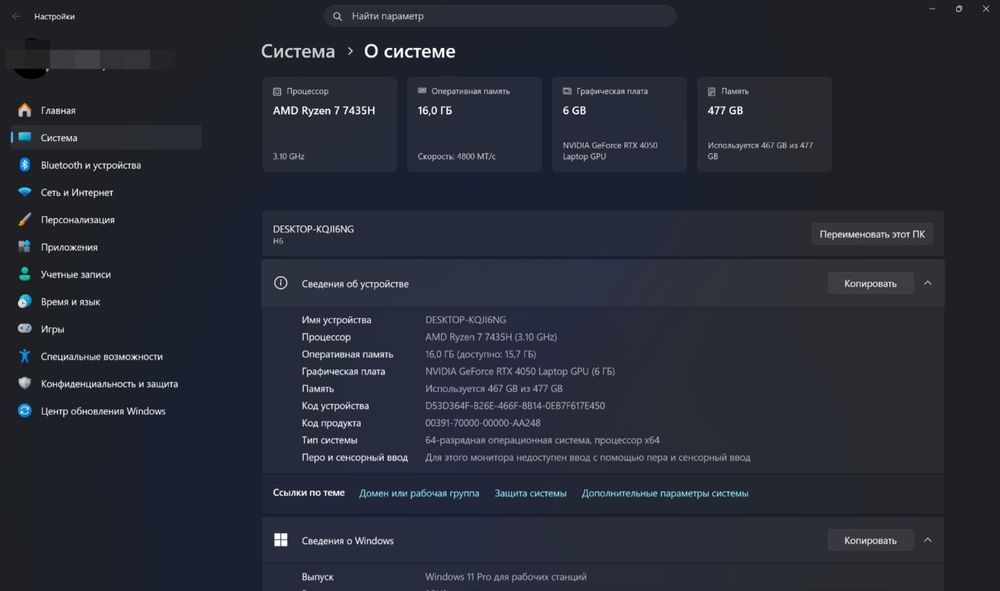The height and width of the screenshot is (591, 1000).
Task: Open Учетные записи settings
Action: pos(106,275)
